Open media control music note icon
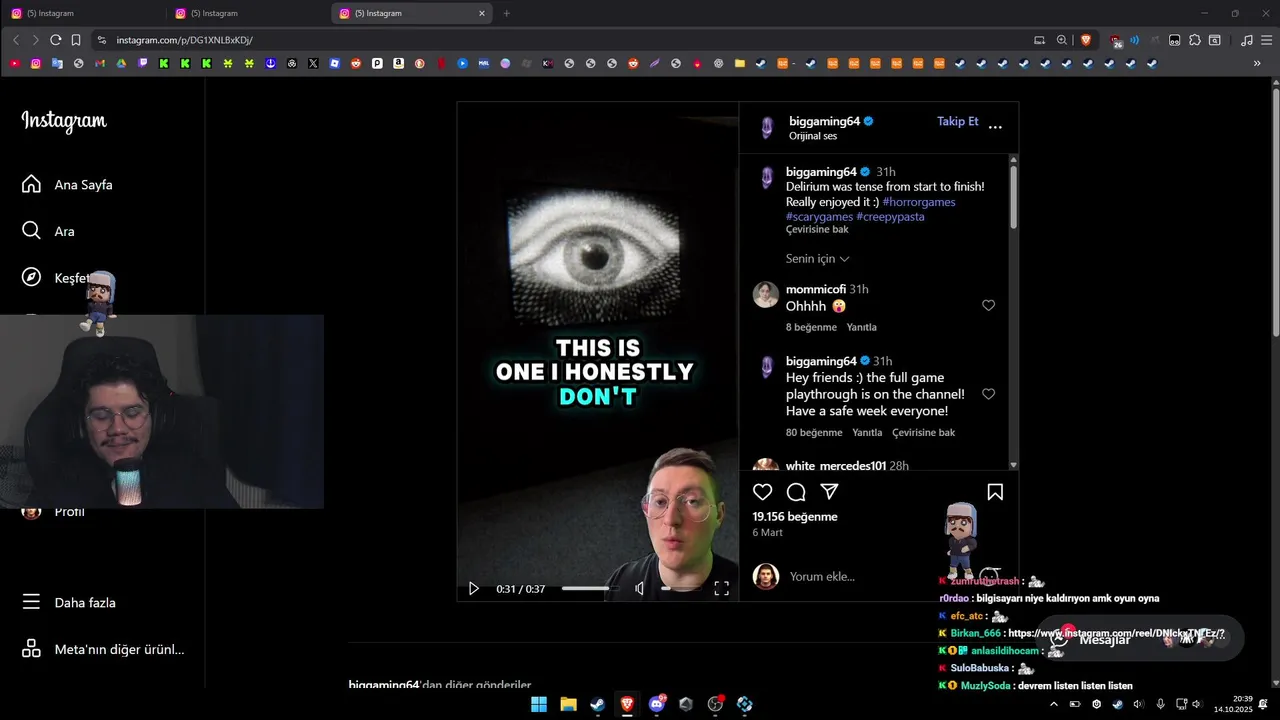The height and width of the screenshot is (720, 1280). 1246,40
